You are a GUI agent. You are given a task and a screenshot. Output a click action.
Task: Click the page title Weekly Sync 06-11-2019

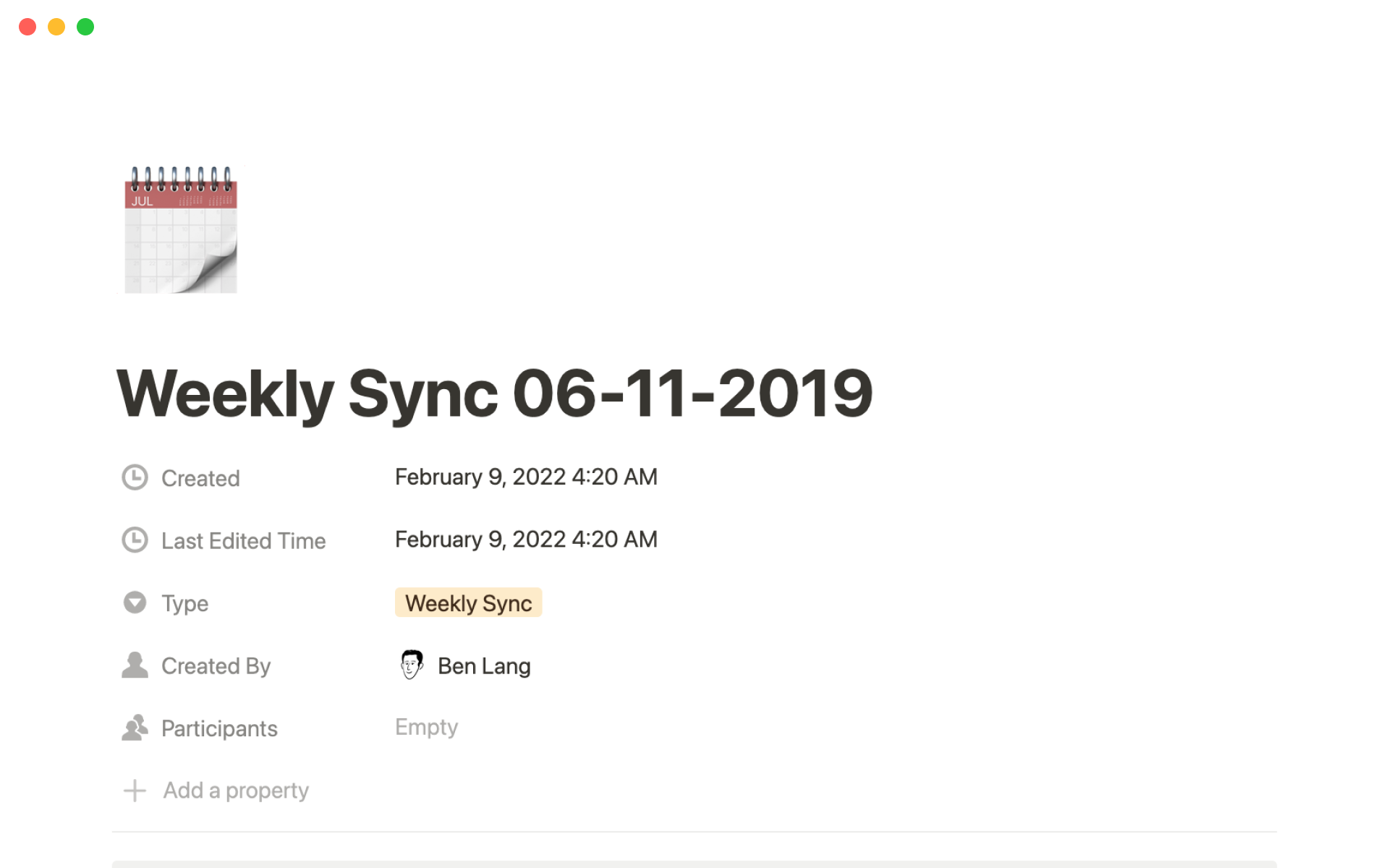[494, 393]
